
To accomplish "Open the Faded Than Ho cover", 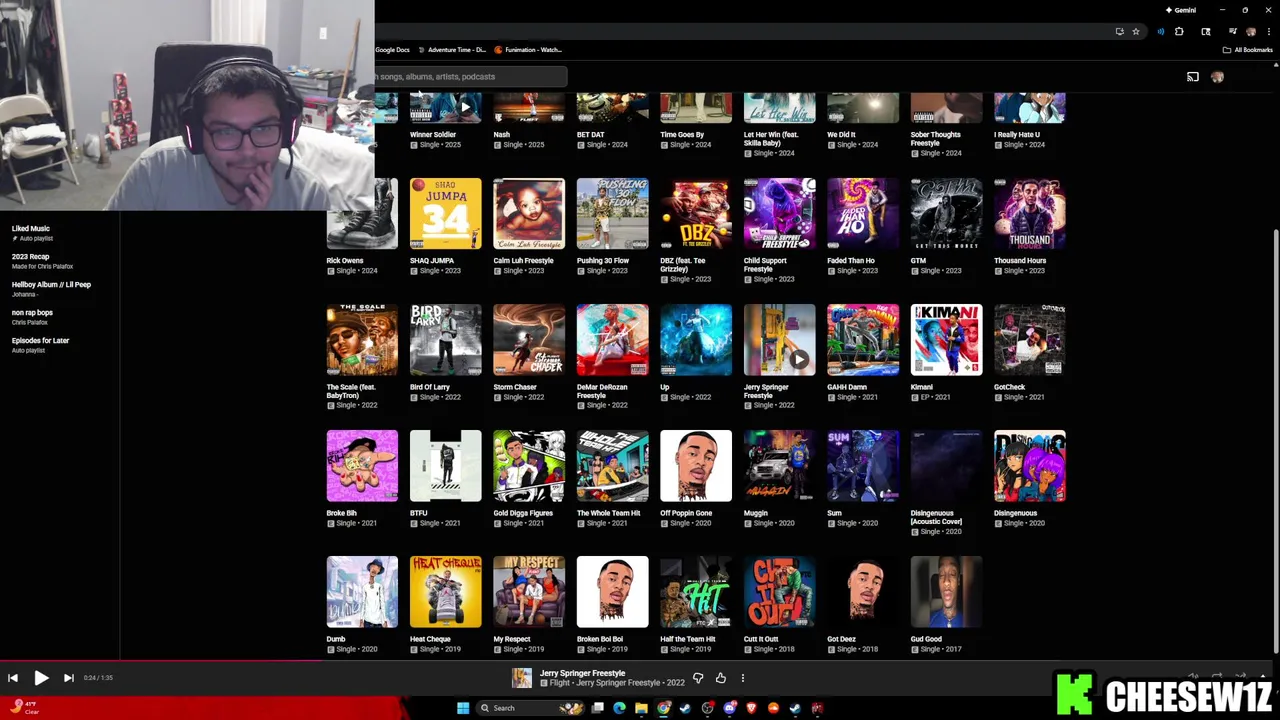I will click(x=863, y=214).
